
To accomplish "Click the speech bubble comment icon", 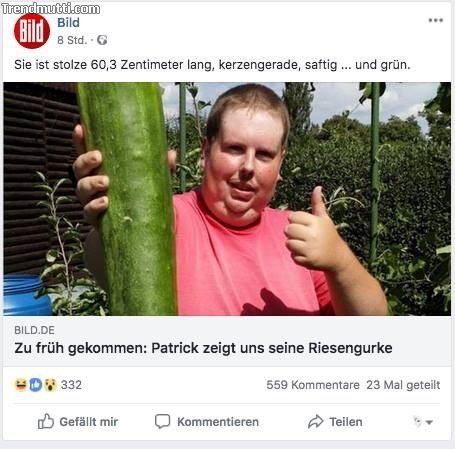I will [x=162, y=421].
